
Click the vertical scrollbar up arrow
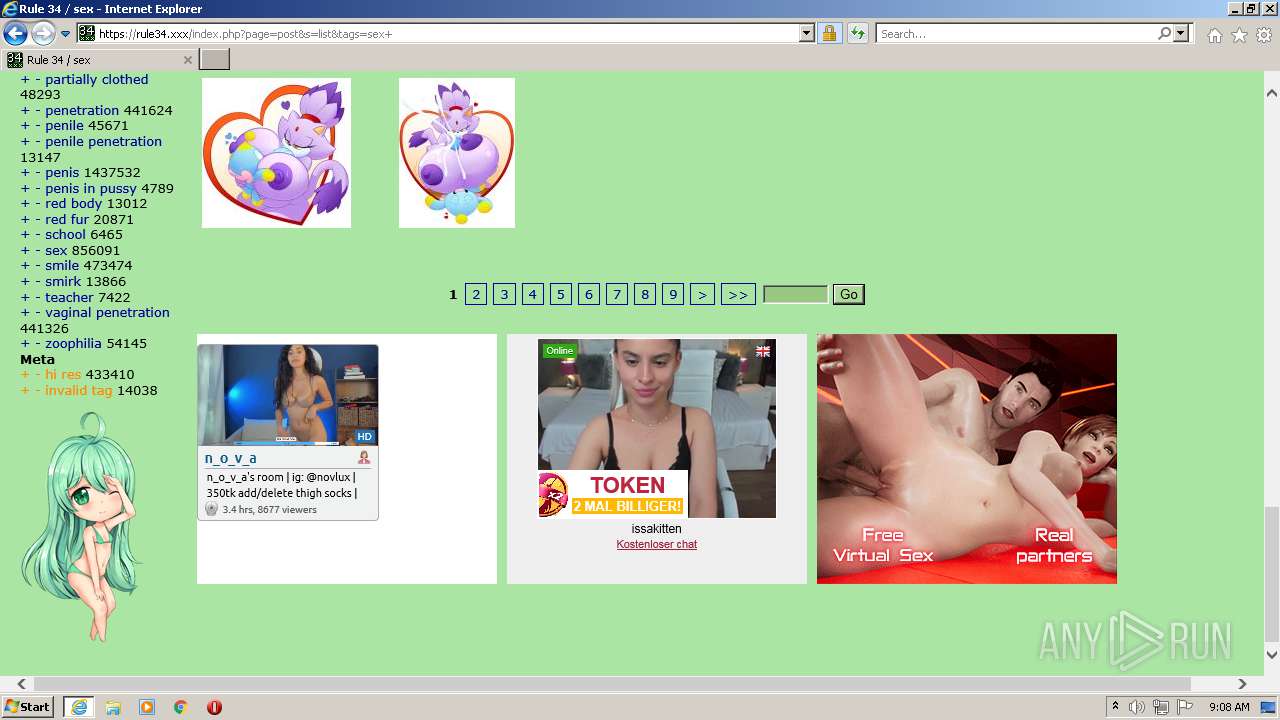tap(1272, 92)
